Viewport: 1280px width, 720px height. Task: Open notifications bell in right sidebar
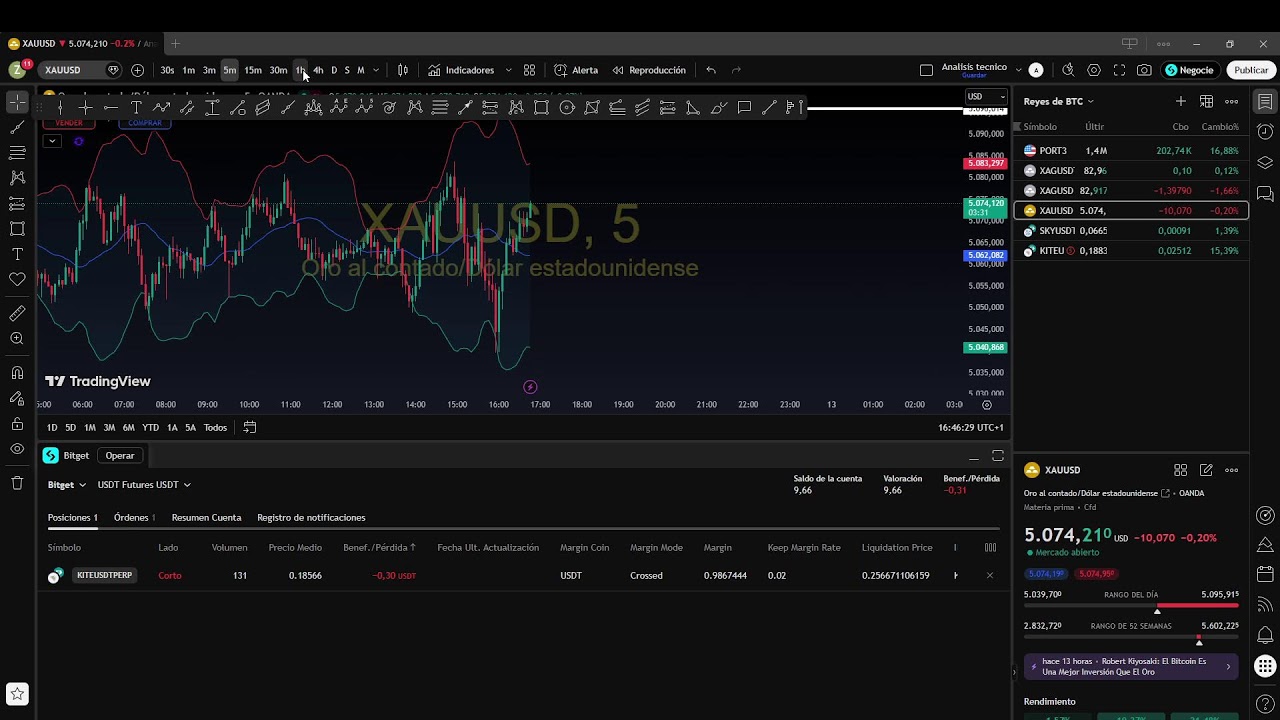pos(1265,635)
